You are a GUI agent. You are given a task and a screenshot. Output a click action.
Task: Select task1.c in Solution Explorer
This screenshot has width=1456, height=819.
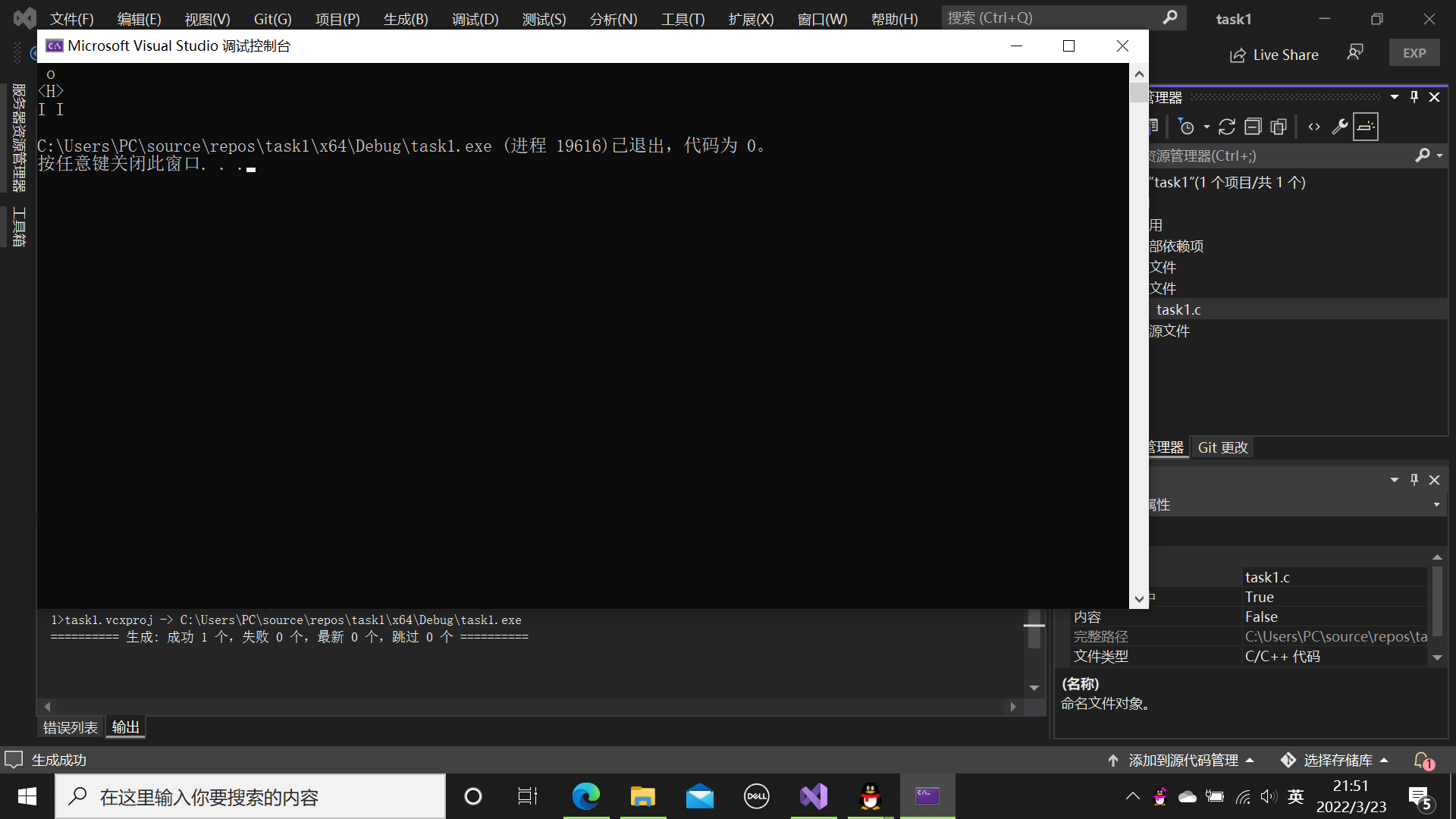click(1178, 309)
